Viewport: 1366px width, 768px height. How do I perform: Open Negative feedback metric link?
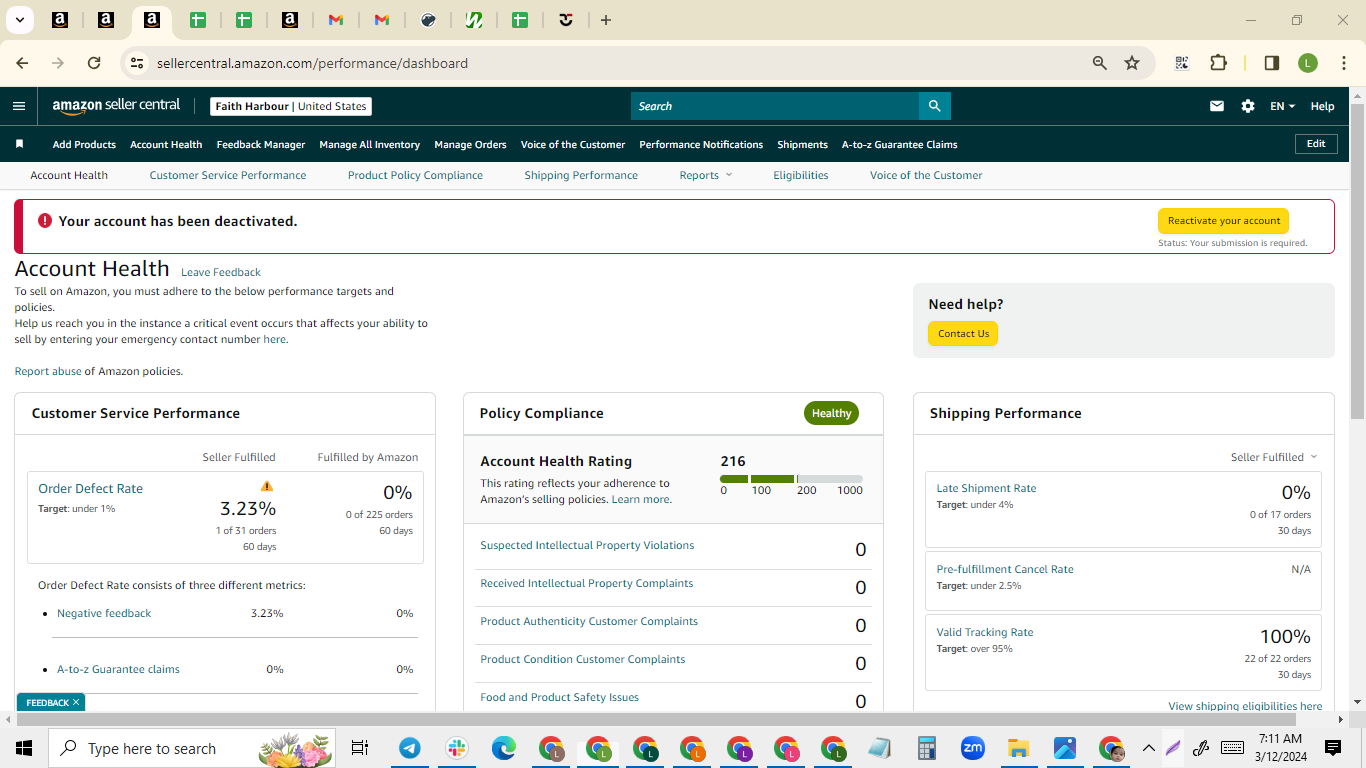[x=104, y=613]
